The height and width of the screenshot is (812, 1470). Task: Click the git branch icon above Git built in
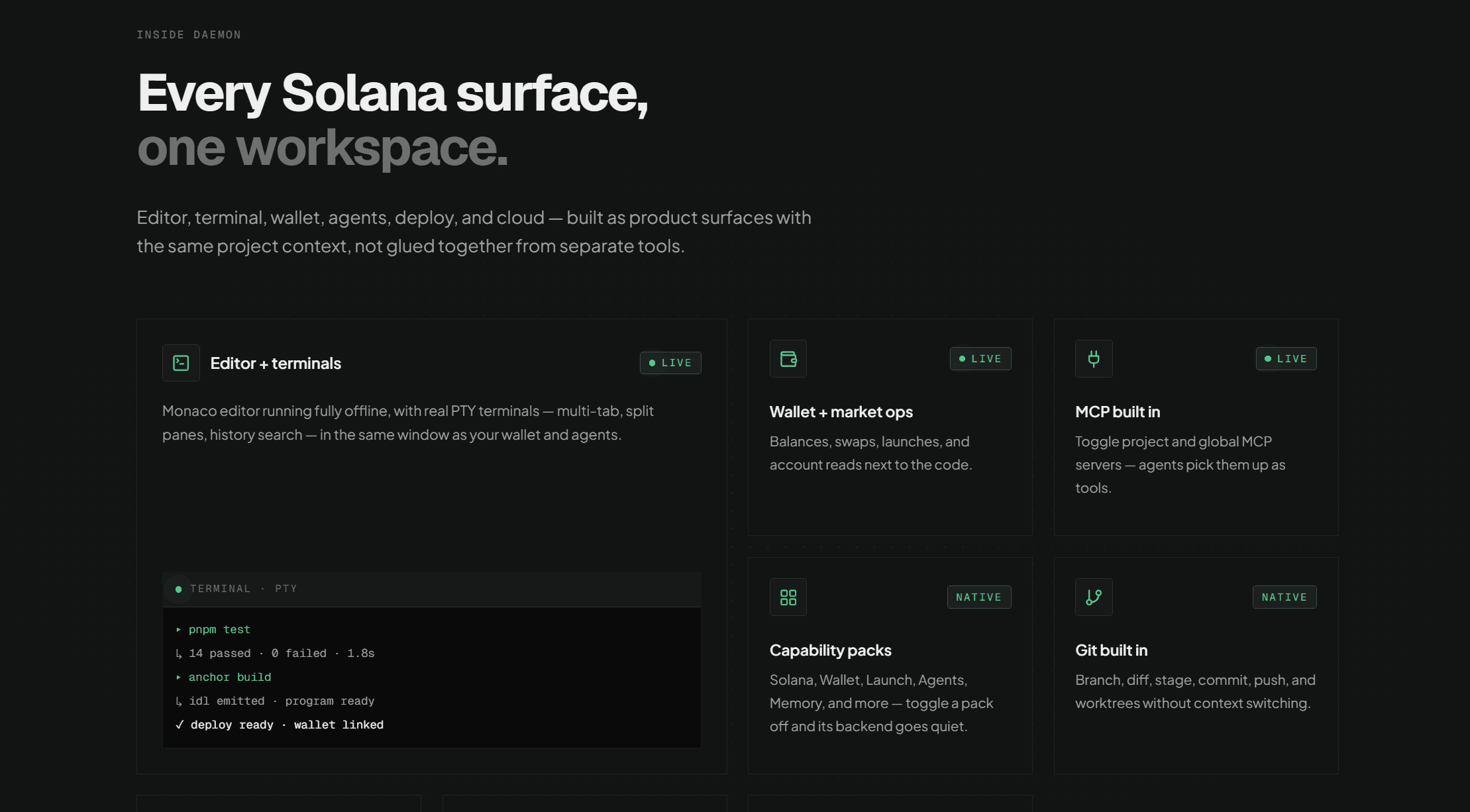(1094, 597)
